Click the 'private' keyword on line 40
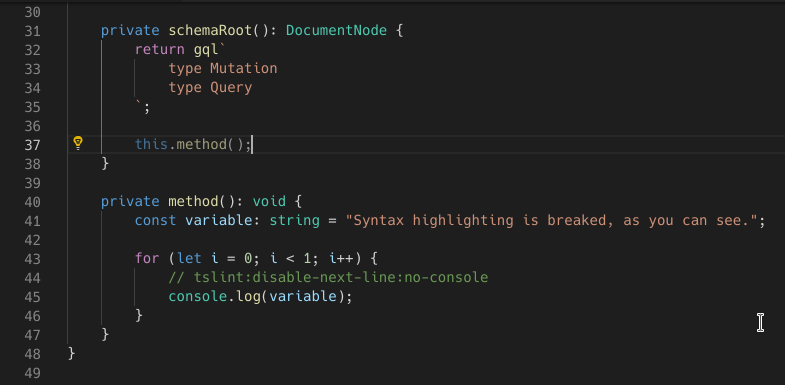The width and height of the screenshot is (785, 385). pos(130,202)
